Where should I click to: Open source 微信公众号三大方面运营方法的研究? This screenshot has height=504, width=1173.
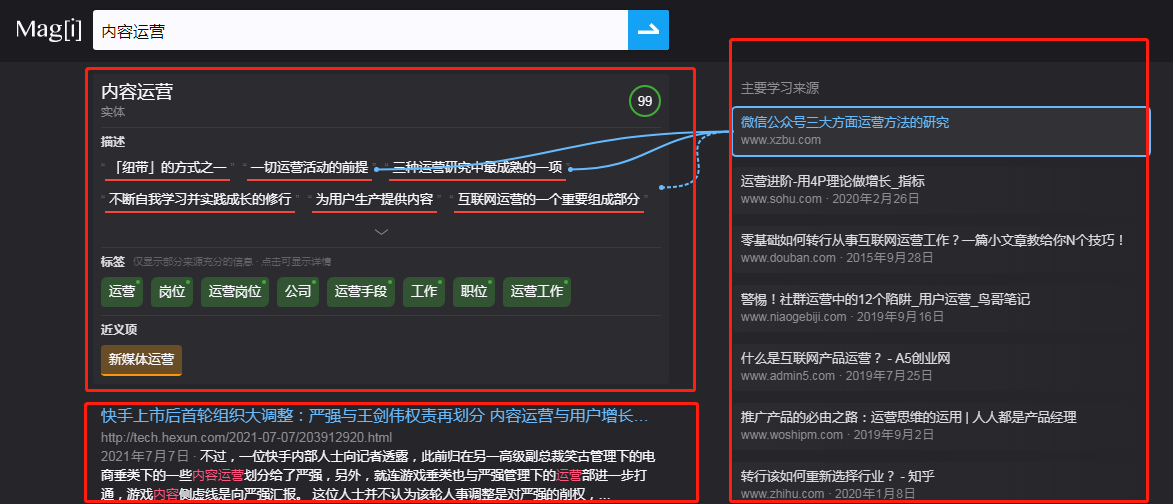(845, 122)
